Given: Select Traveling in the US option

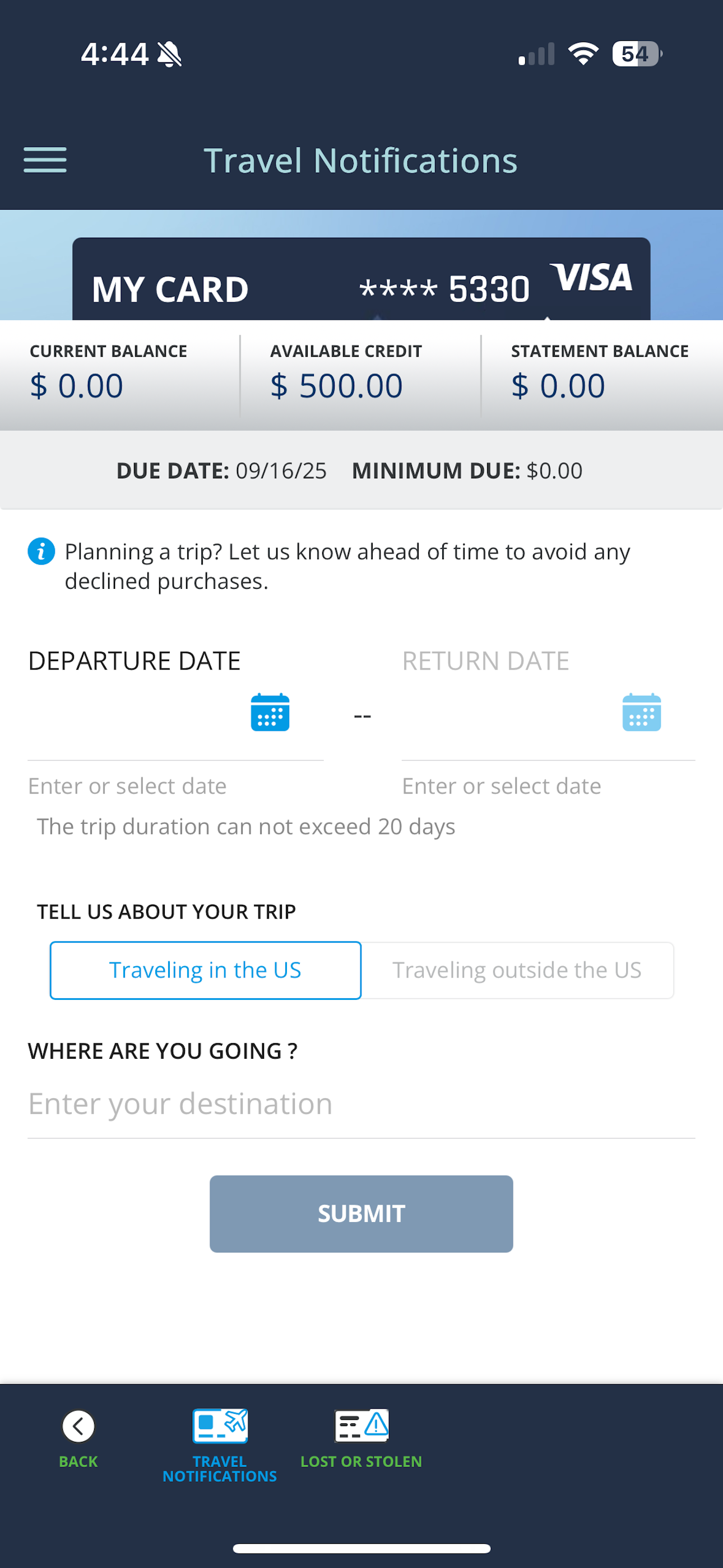Looking at the screenshot, I should click(206, 970).
